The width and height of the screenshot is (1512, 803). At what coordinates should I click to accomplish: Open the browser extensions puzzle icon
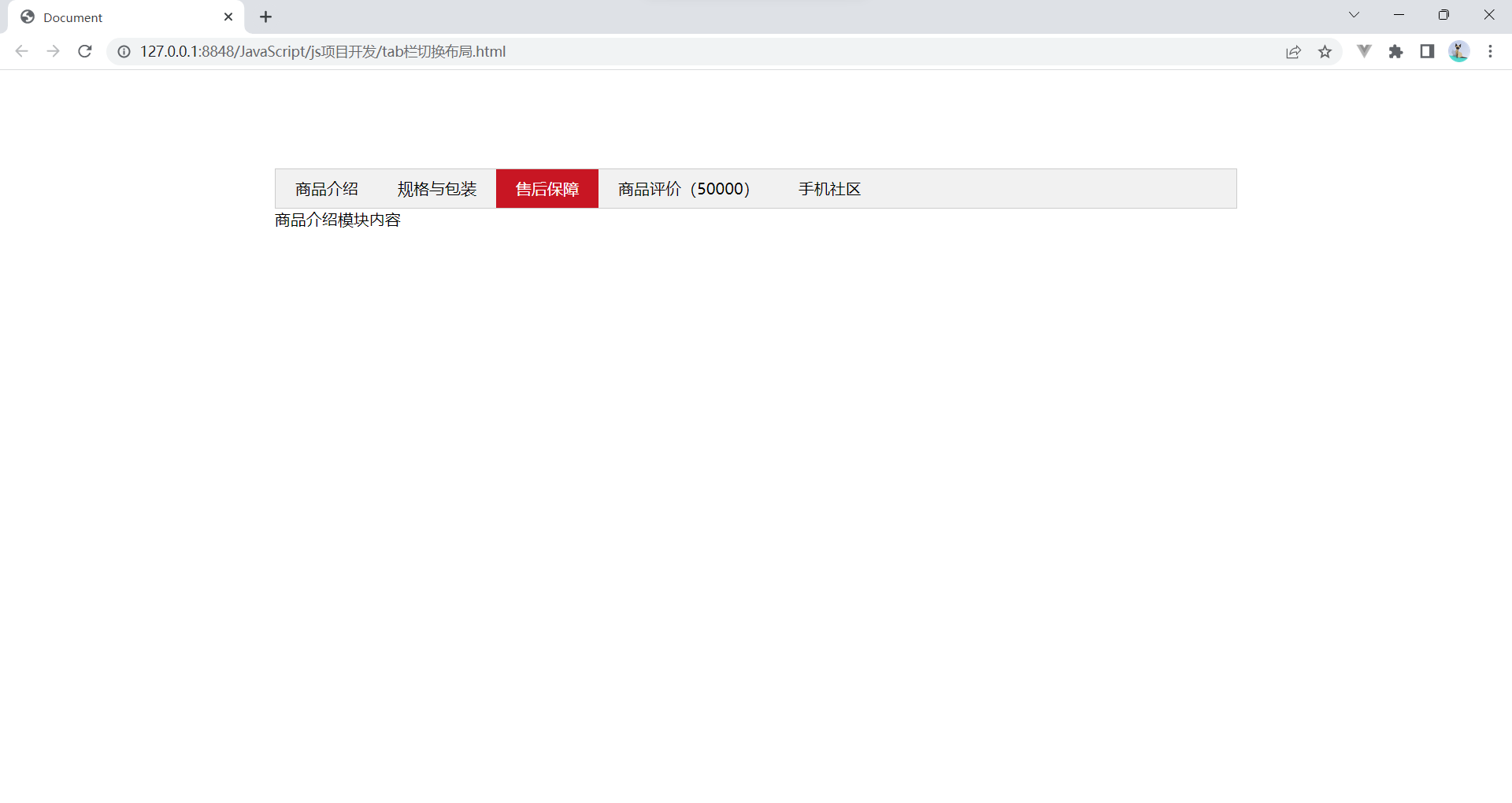point(1396,51)
